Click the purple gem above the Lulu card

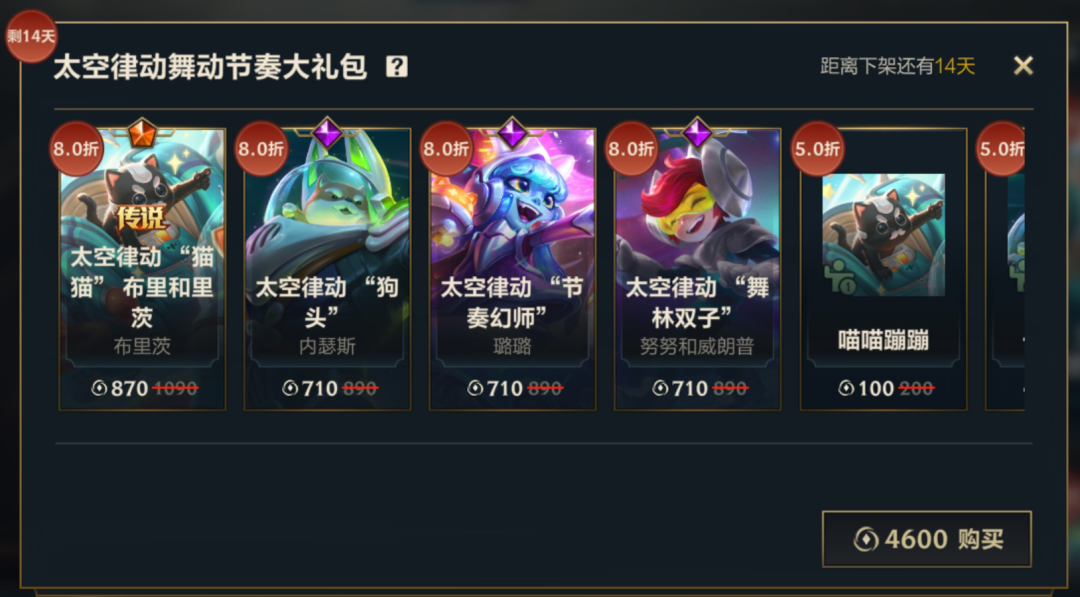(512, 132)
